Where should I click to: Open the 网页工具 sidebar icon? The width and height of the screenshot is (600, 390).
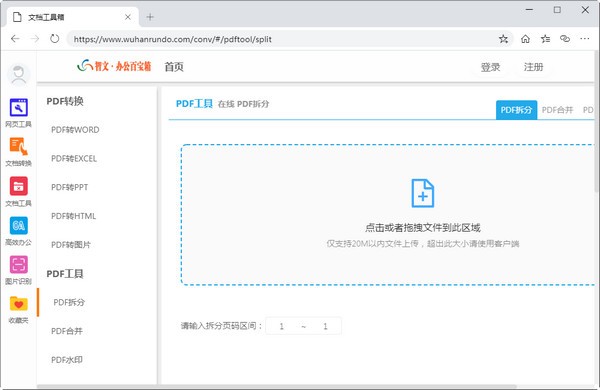[18, 113]
